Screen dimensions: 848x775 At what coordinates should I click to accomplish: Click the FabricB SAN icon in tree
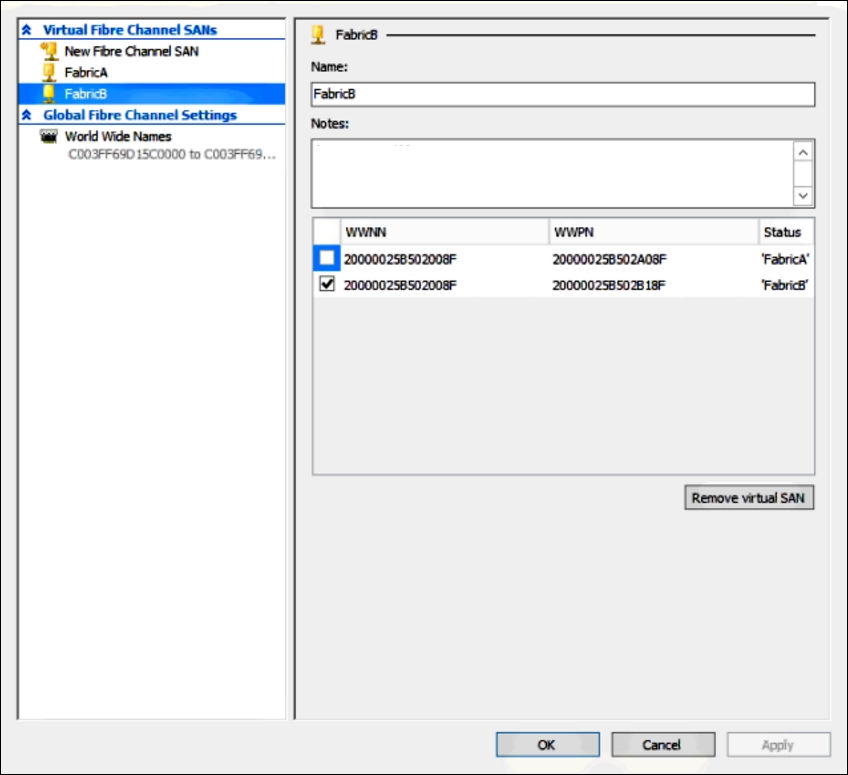(49, 94)
